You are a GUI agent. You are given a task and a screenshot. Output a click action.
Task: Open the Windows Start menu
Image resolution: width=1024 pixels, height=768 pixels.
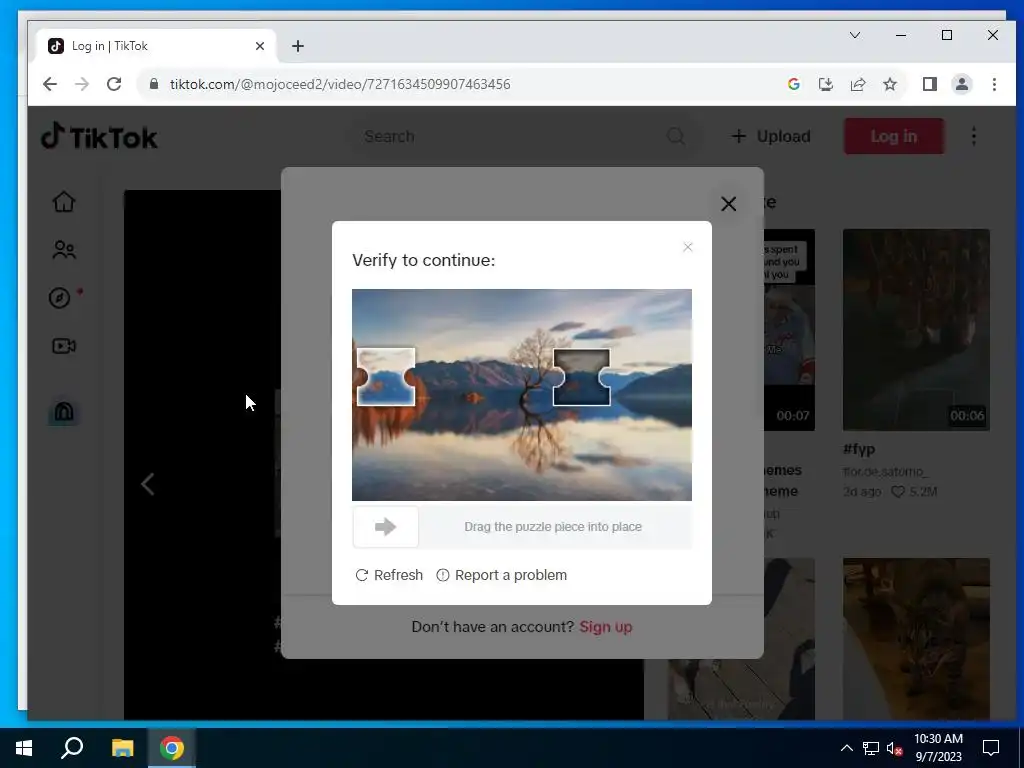pyautogui.click(x=24, y=748)
